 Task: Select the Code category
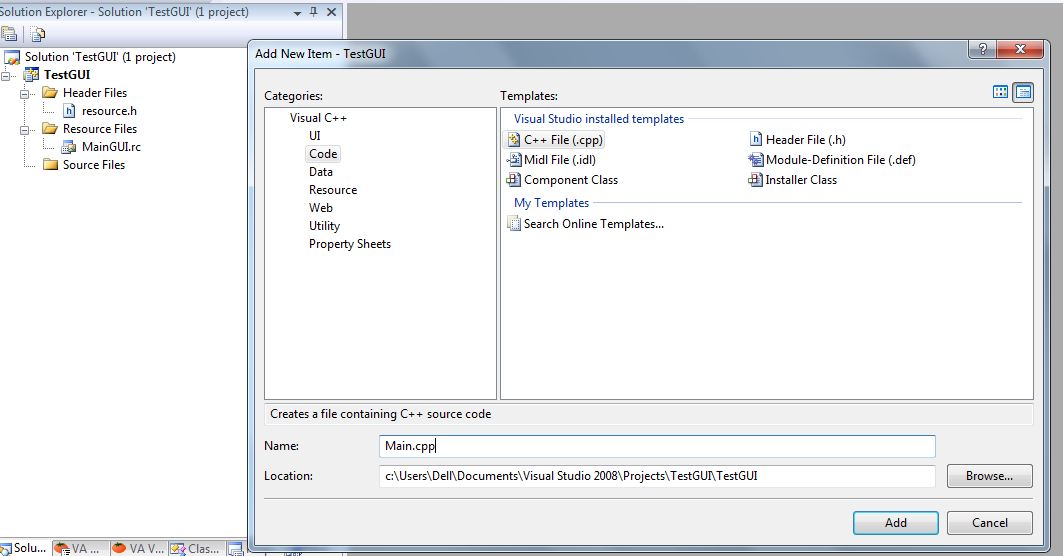(x=323, y=154)
